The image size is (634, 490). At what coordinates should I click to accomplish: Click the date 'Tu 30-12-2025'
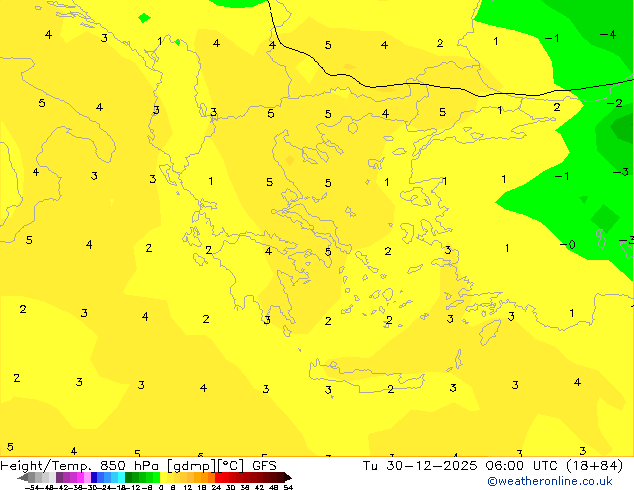pos(420,466)
